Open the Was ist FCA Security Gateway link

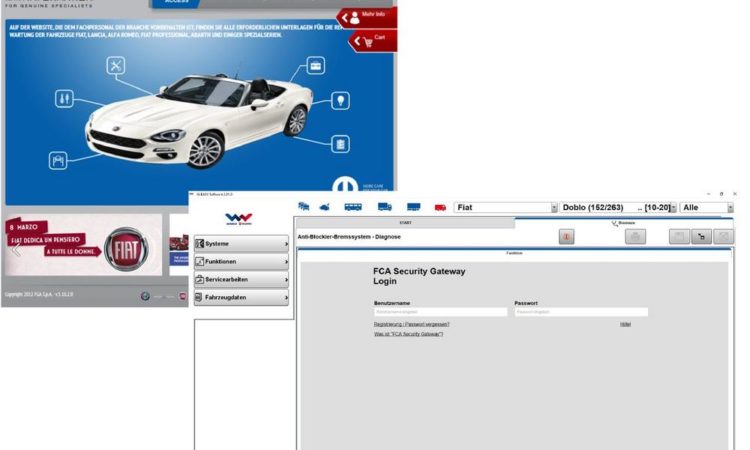click(x=408, y=334)
